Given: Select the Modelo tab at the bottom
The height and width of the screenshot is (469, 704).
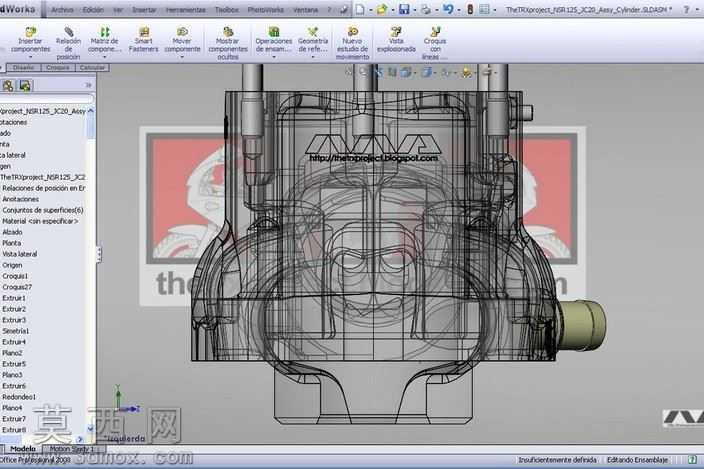Looking at the screenshot, I should [22, 448].
